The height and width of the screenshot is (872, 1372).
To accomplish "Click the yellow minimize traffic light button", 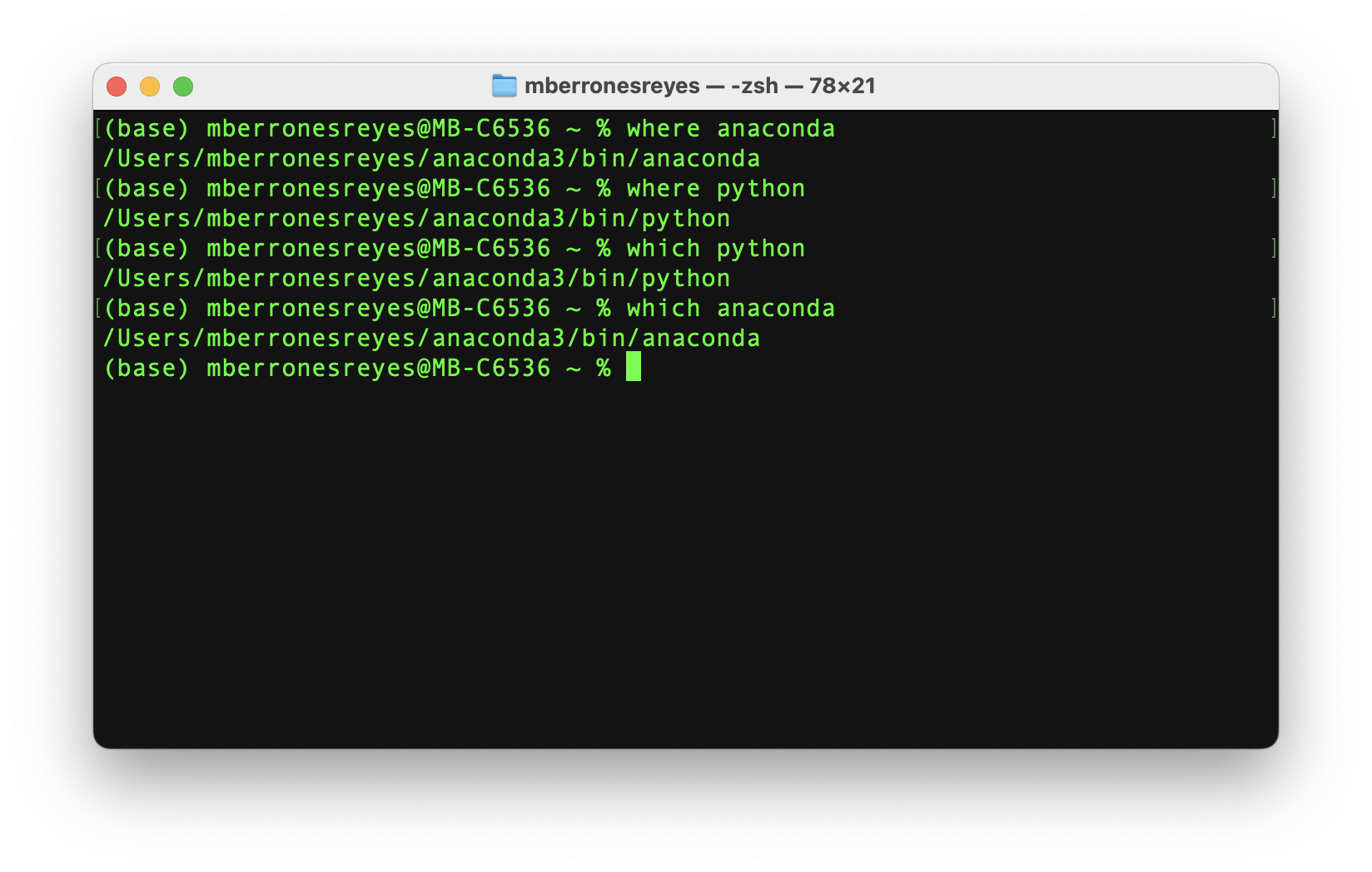I will pos(150,86).
